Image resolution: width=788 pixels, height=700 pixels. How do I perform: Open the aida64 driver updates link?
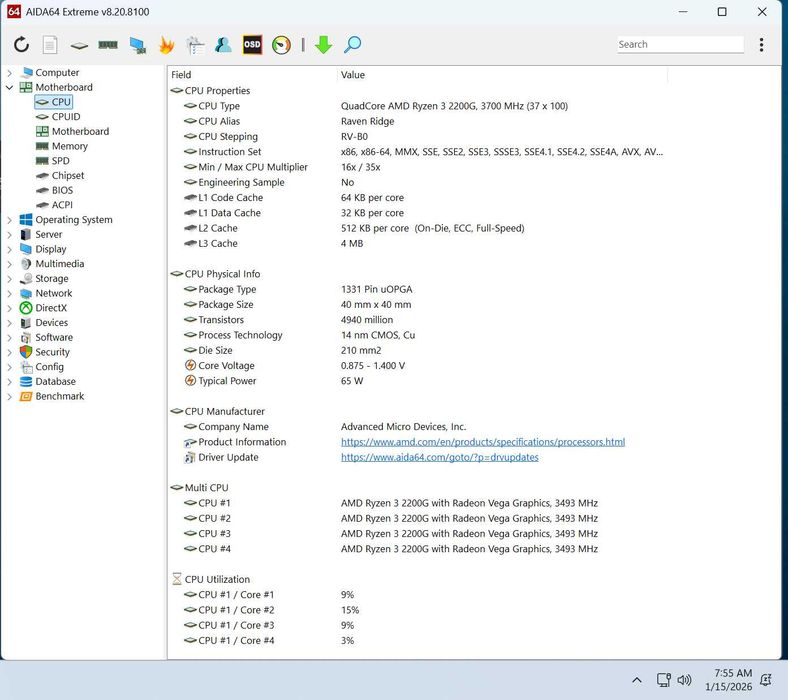pyautogui.click(x=440, y=457)
